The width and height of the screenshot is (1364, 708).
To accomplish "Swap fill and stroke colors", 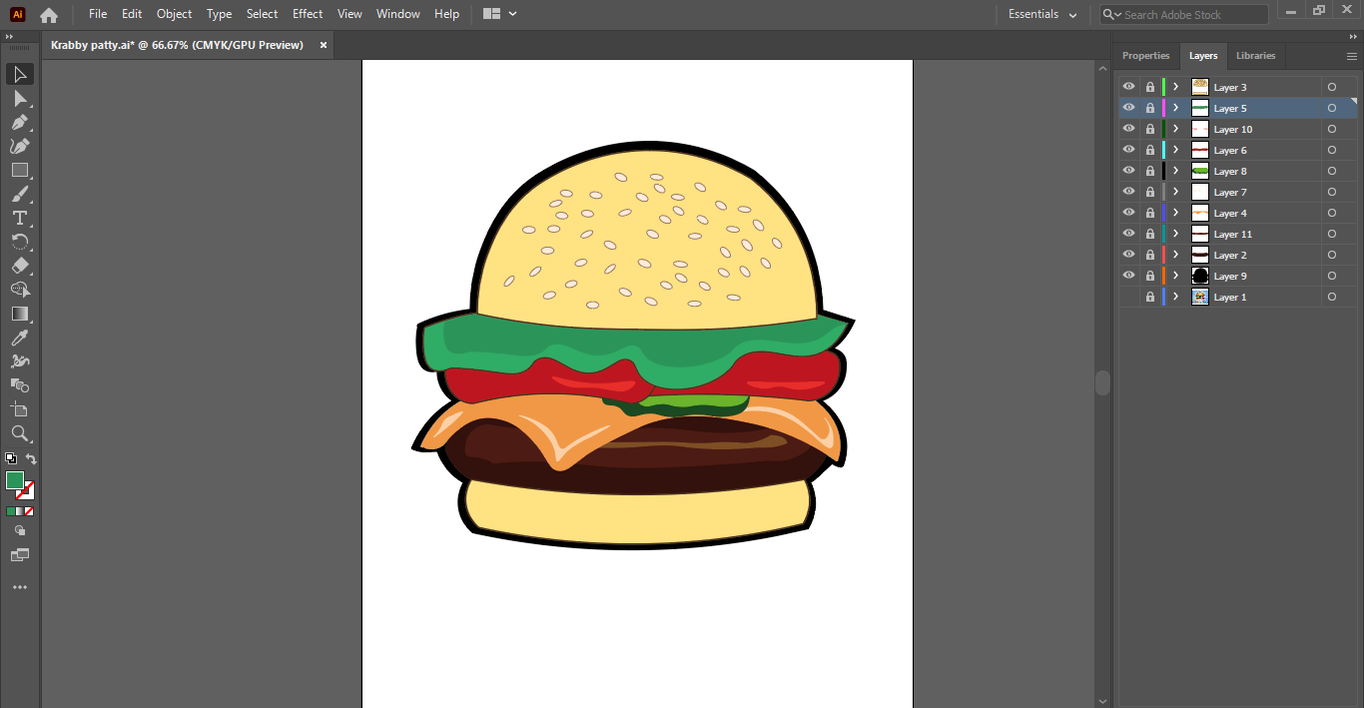I will pos(31,459).
